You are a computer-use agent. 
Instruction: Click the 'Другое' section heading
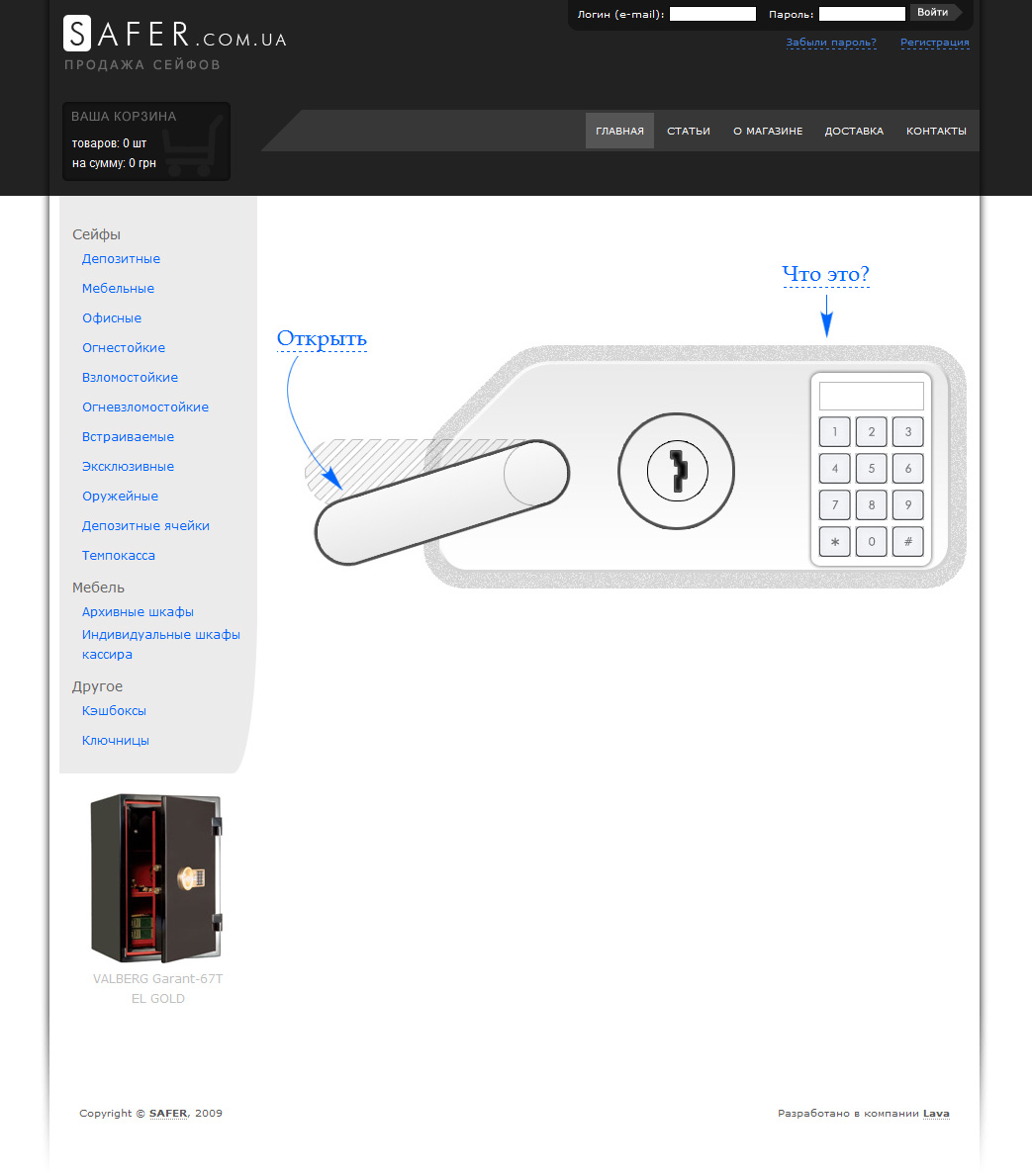[x=98, y=686]
